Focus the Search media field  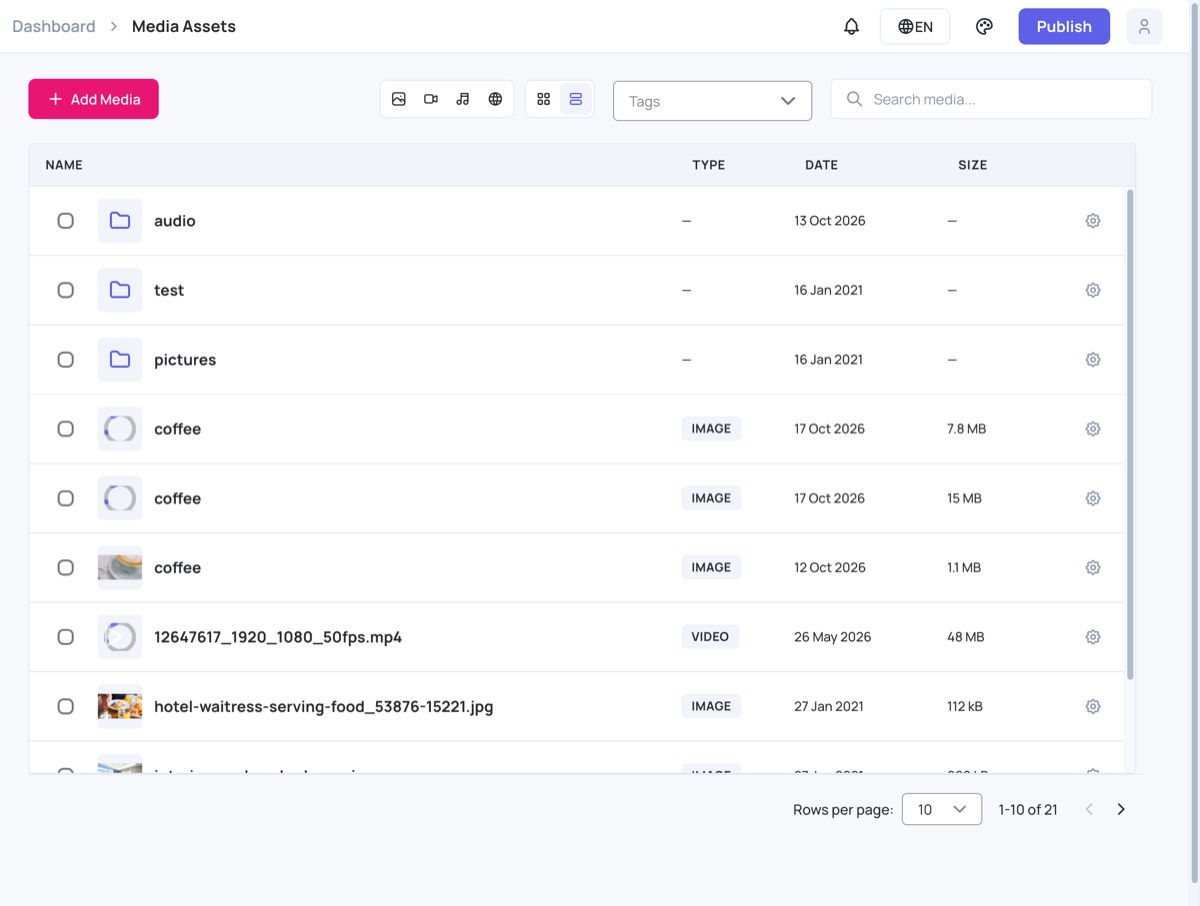(x=991, y=99)
